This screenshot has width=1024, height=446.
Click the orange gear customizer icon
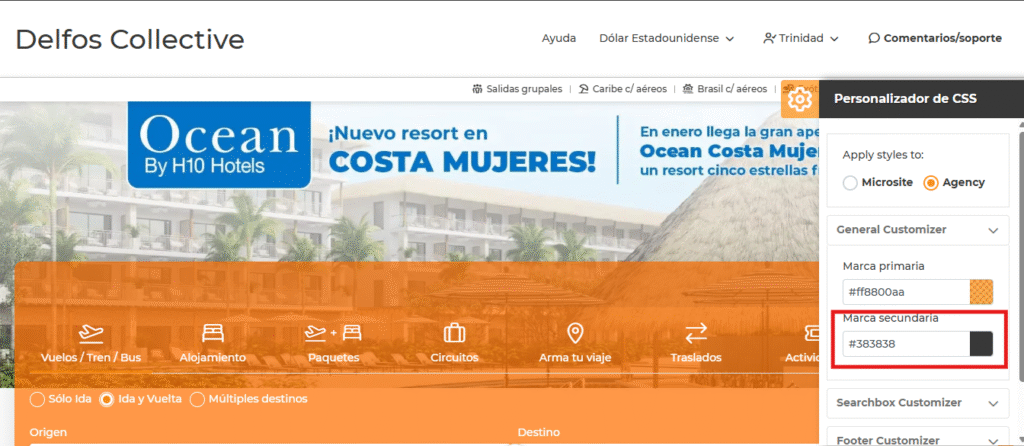point(799,100)
